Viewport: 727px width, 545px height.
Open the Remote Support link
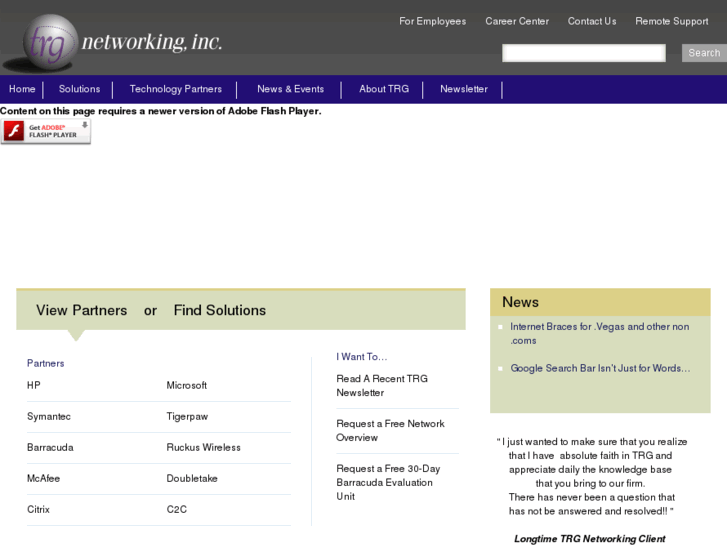(671, 21)
